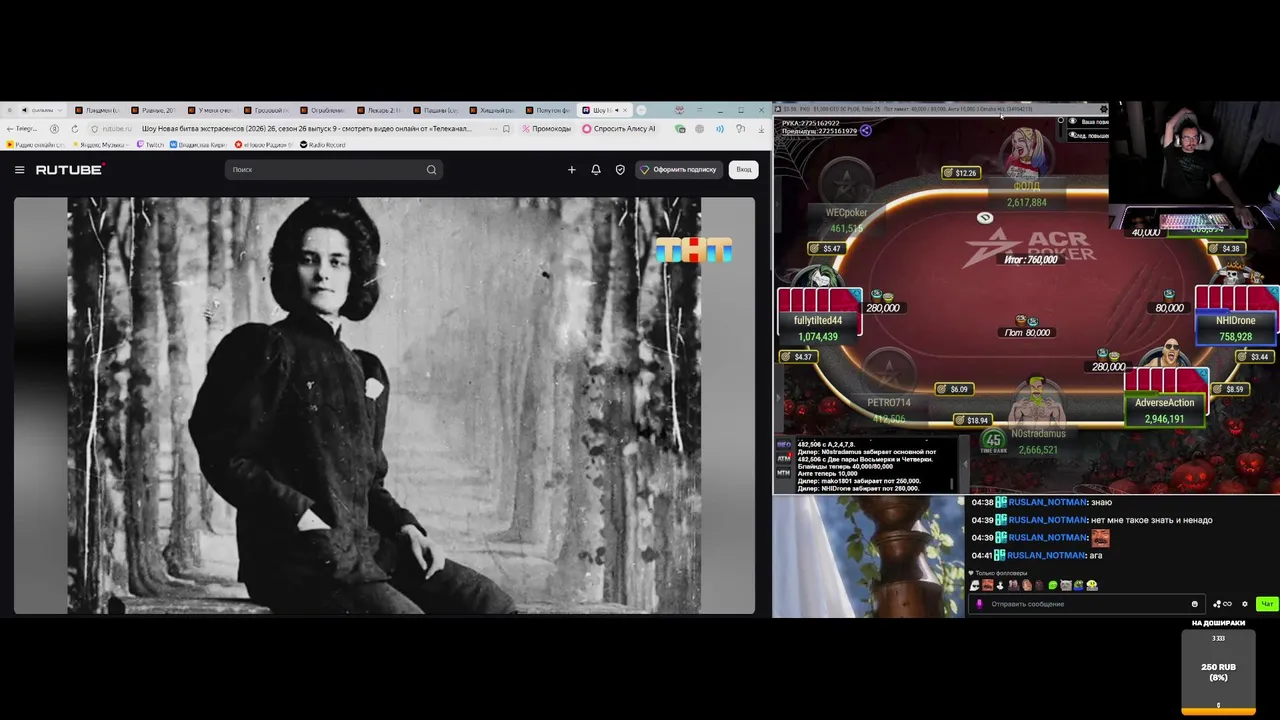Click the shield icon in Rutube header
Viewport: 1280px width, 720px height.
coord(620,170)
